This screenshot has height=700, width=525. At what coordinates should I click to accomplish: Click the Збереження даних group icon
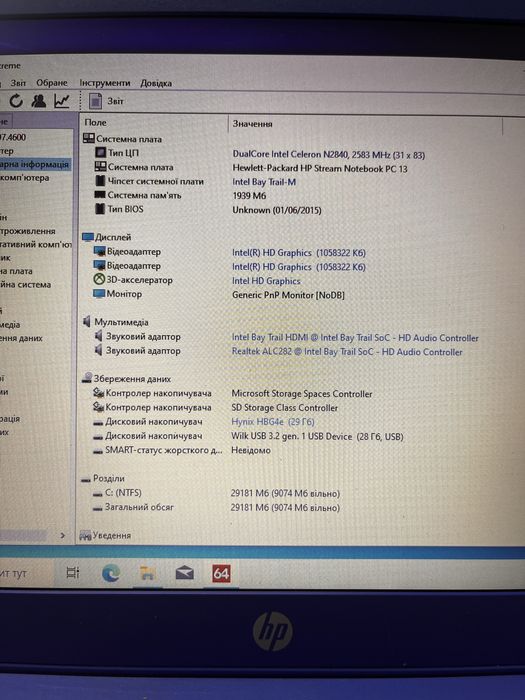click(x=87, y=379)
